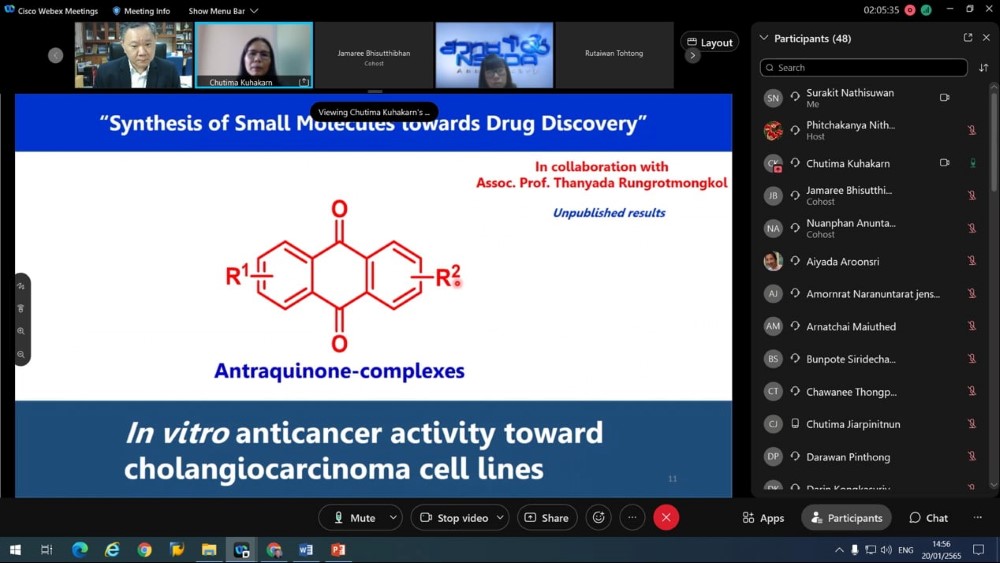The image size is (1000, 563).
Task: Open the reactions emoji button
Action: (599, 518)
